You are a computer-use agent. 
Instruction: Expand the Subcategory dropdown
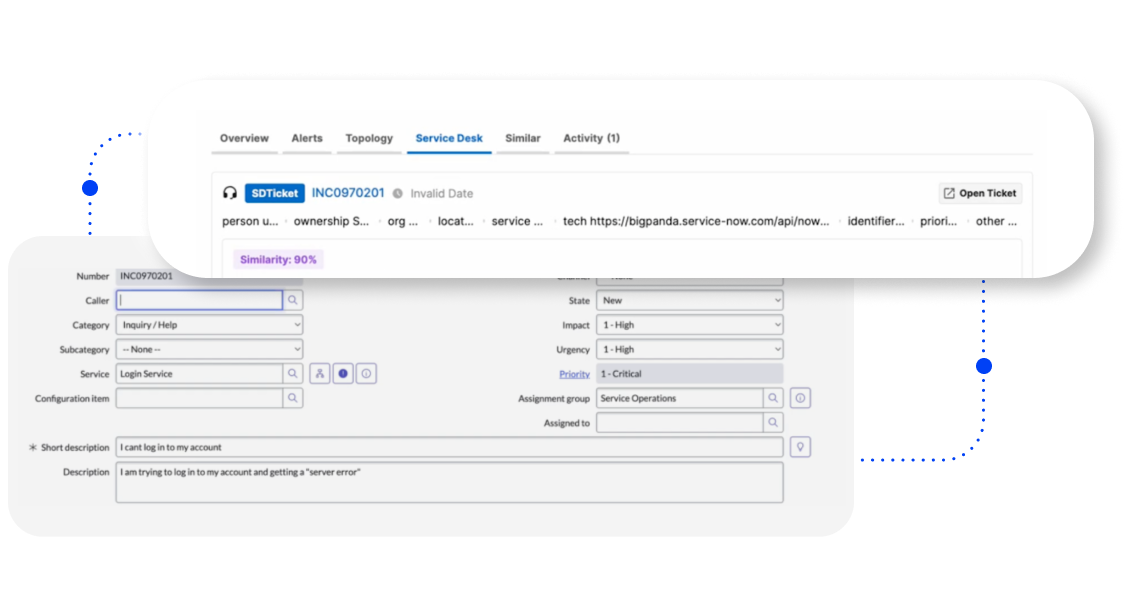point(209,349)
